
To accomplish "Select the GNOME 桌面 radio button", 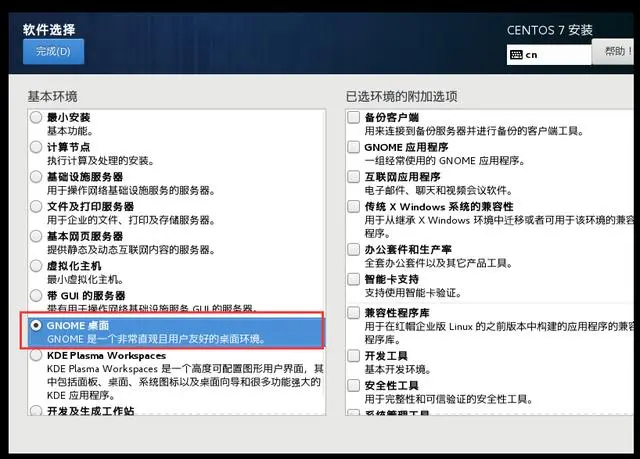I will click(x=36, y=325).
